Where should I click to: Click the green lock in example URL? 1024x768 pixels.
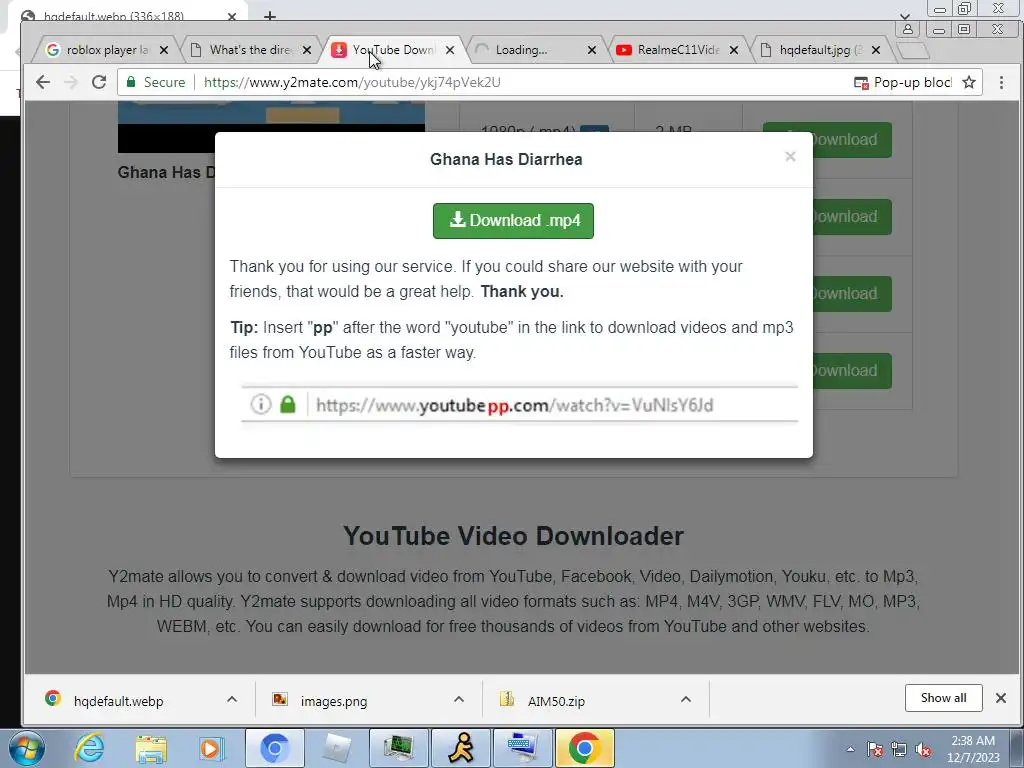[288, 404]
